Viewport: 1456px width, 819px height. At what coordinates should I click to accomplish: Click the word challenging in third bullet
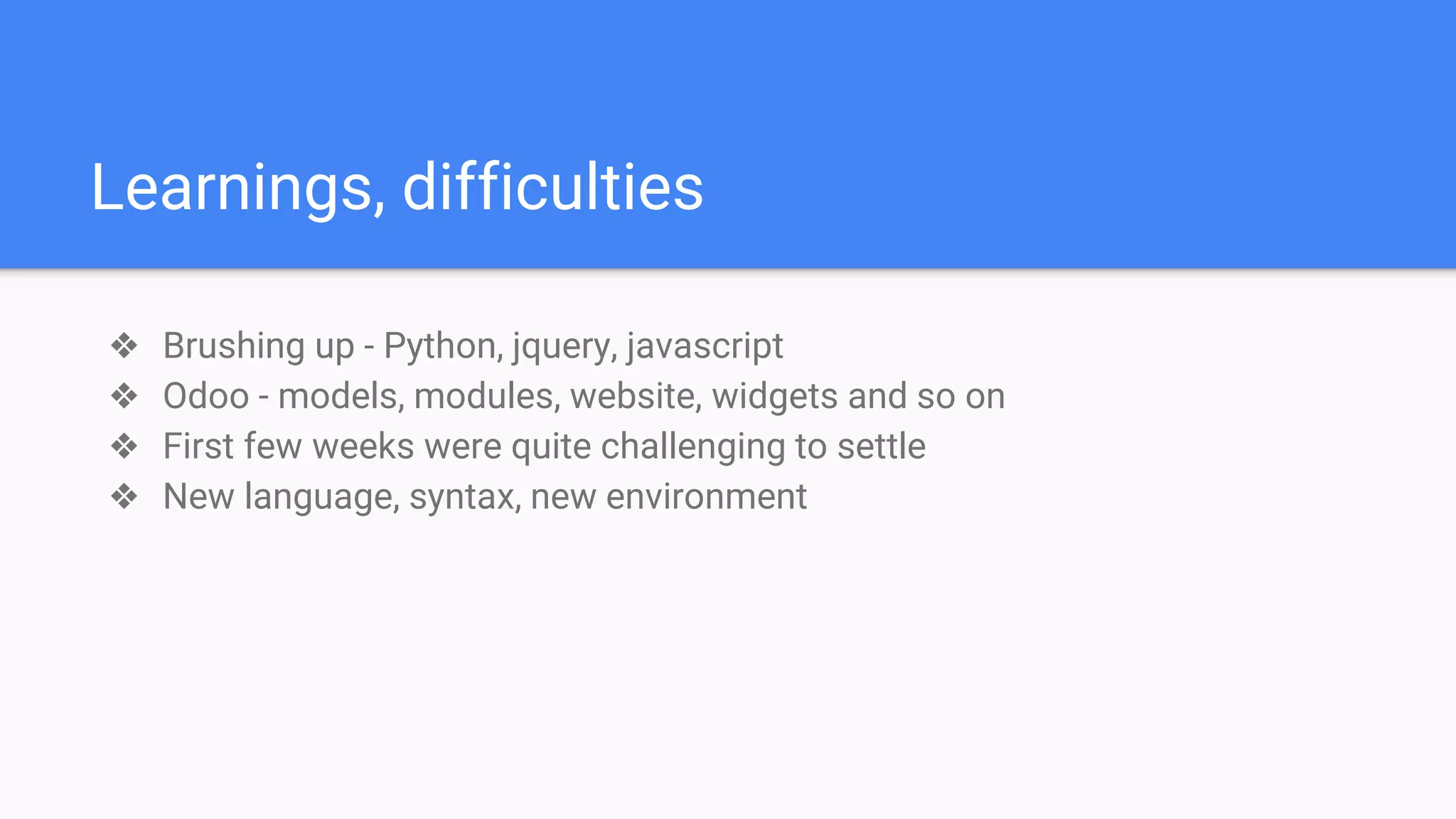tap(693, 447)
